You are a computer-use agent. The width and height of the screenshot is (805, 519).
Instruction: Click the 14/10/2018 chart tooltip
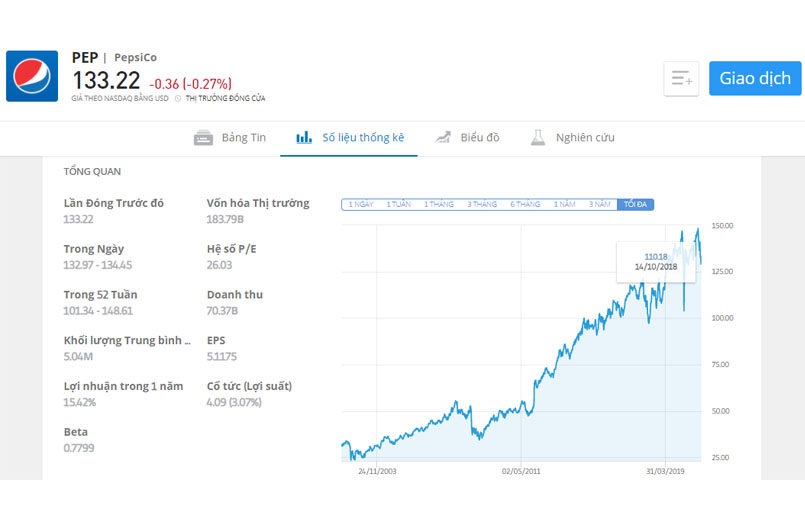pos(656,262)
